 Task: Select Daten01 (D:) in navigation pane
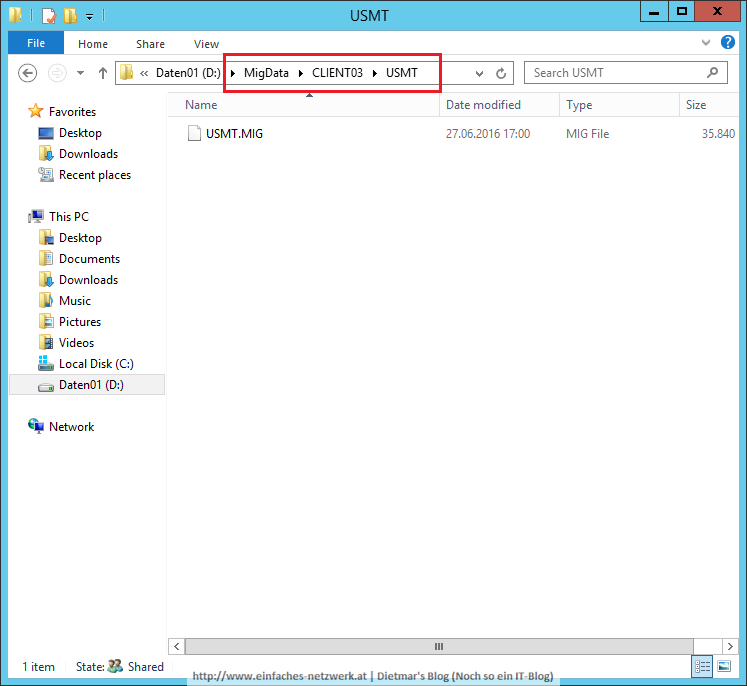87,385
